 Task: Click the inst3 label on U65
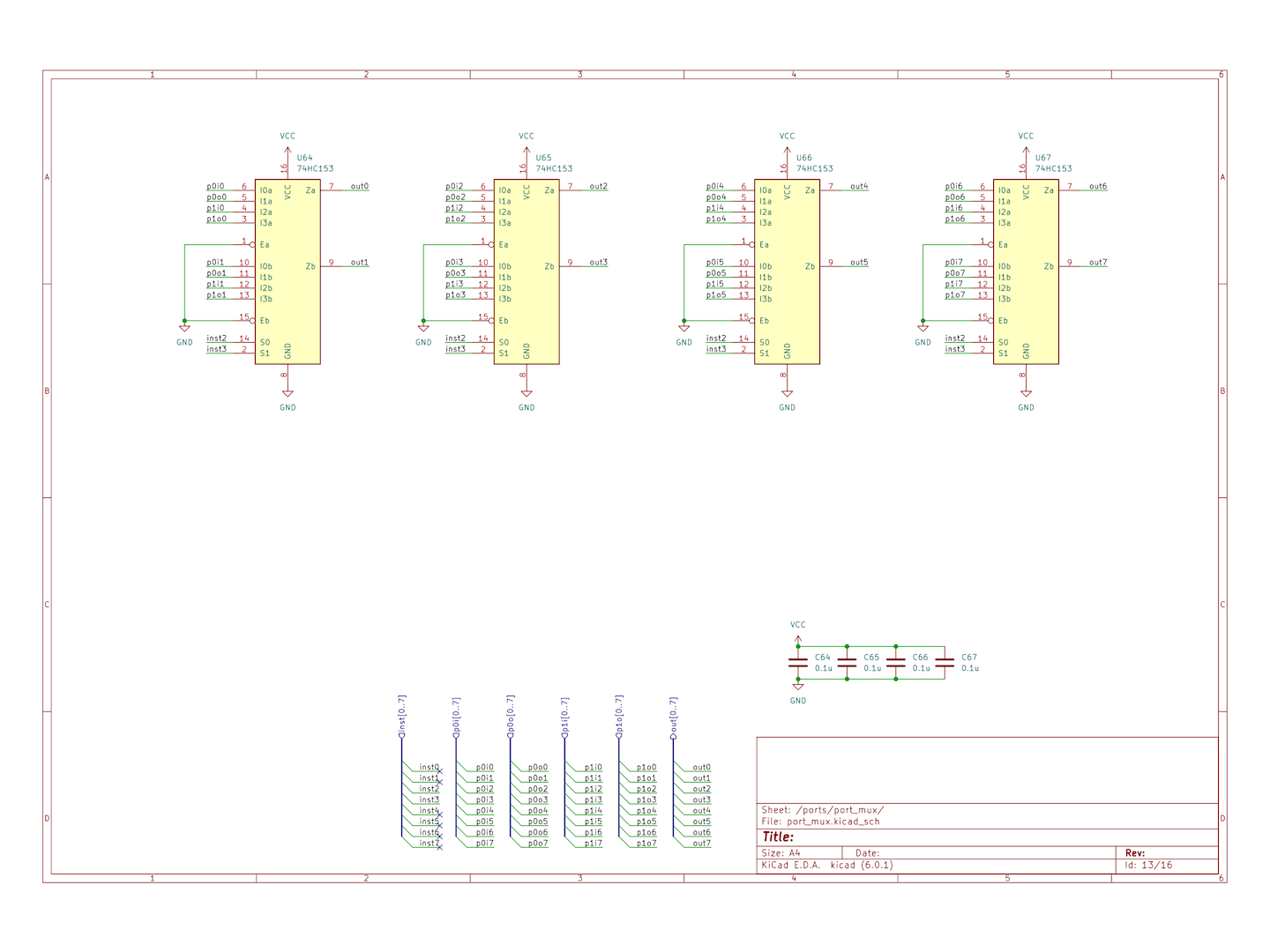(x=455, y=349)
